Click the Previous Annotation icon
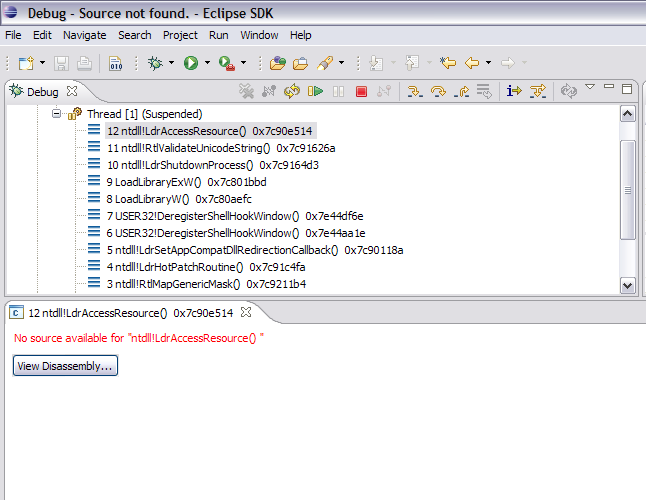 [412, 63]
